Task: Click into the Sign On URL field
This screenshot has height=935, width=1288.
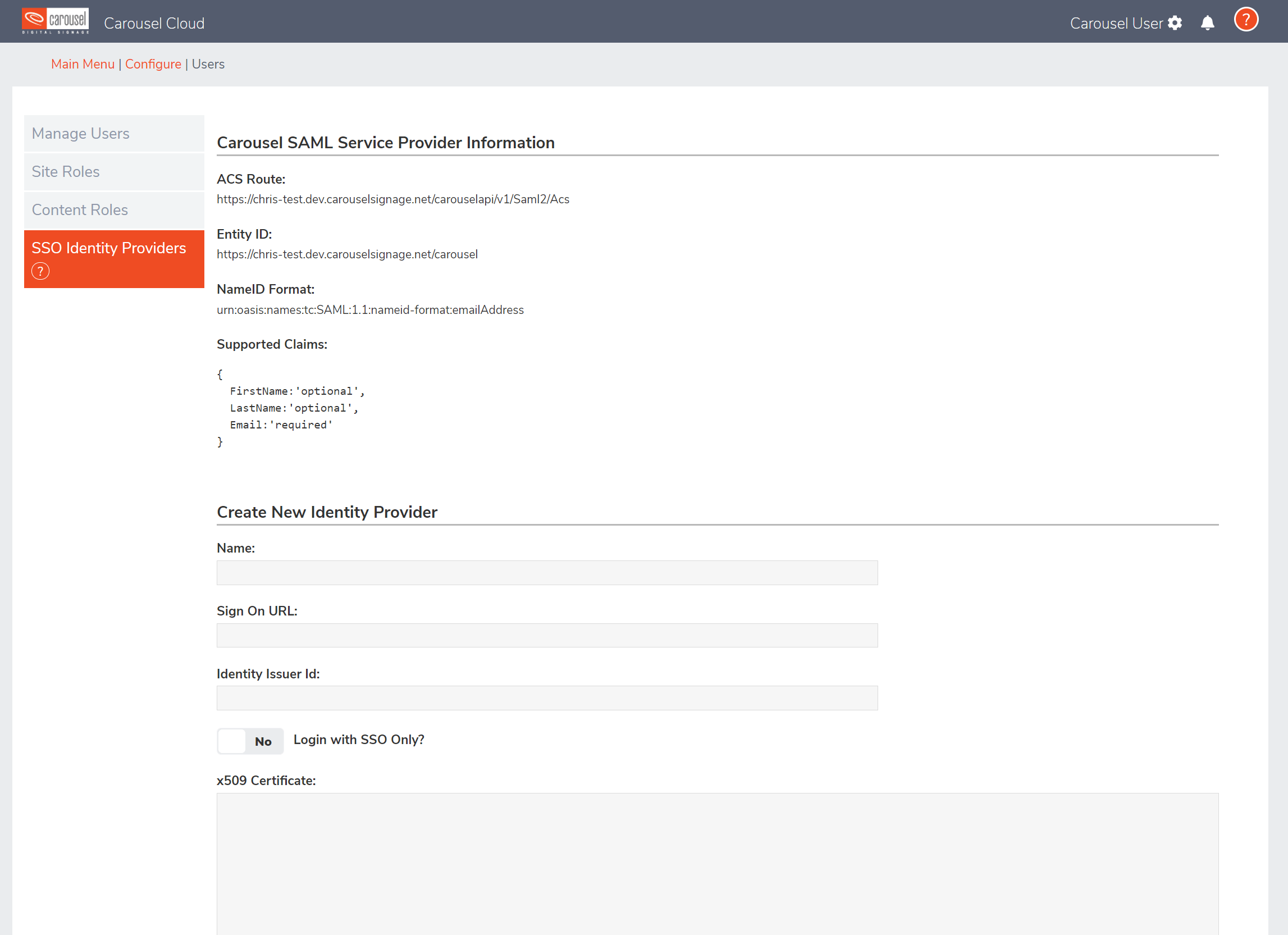Action: pyautogui.click(x=546, y=635)
